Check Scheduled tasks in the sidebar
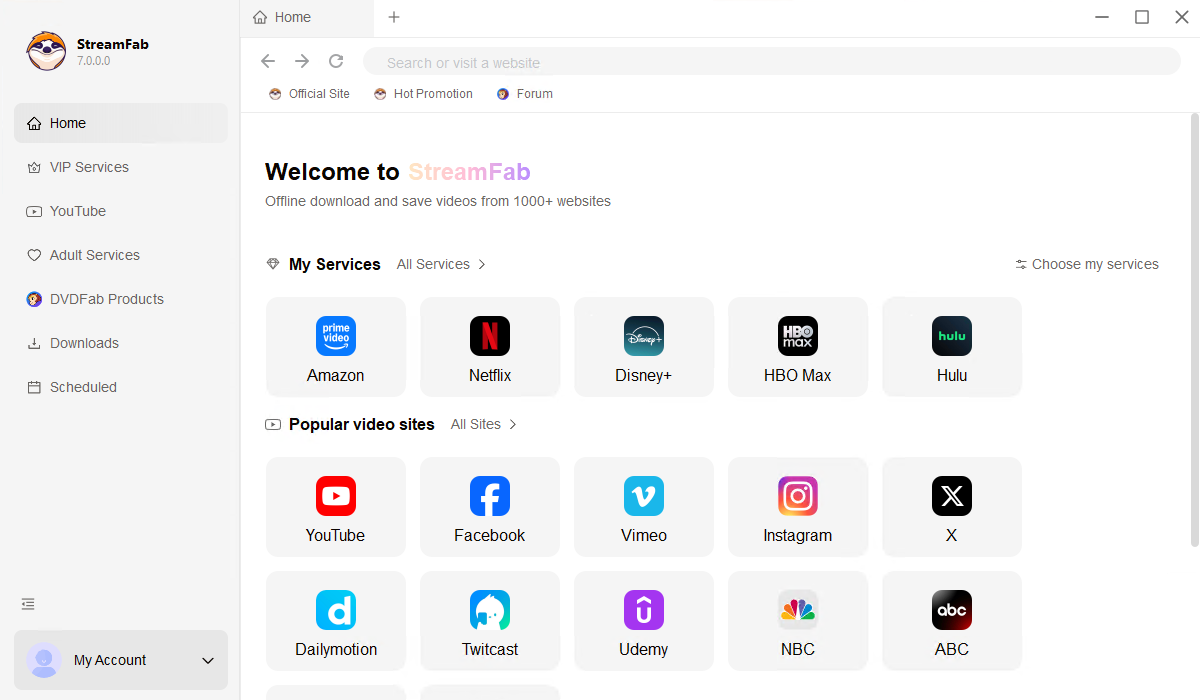 click(81, 387)
